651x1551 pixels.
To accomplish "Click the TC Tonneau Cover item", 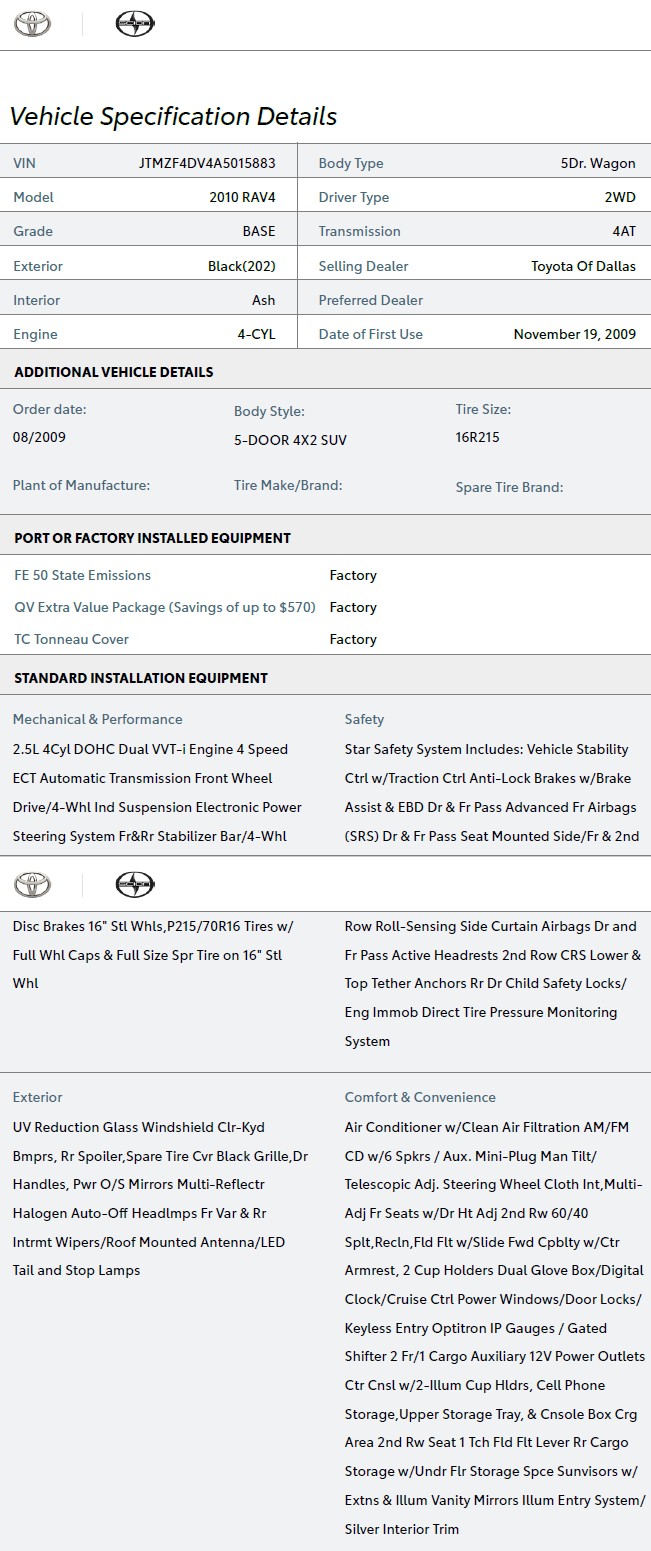I will pyautogui.click(x=71, y=639).
